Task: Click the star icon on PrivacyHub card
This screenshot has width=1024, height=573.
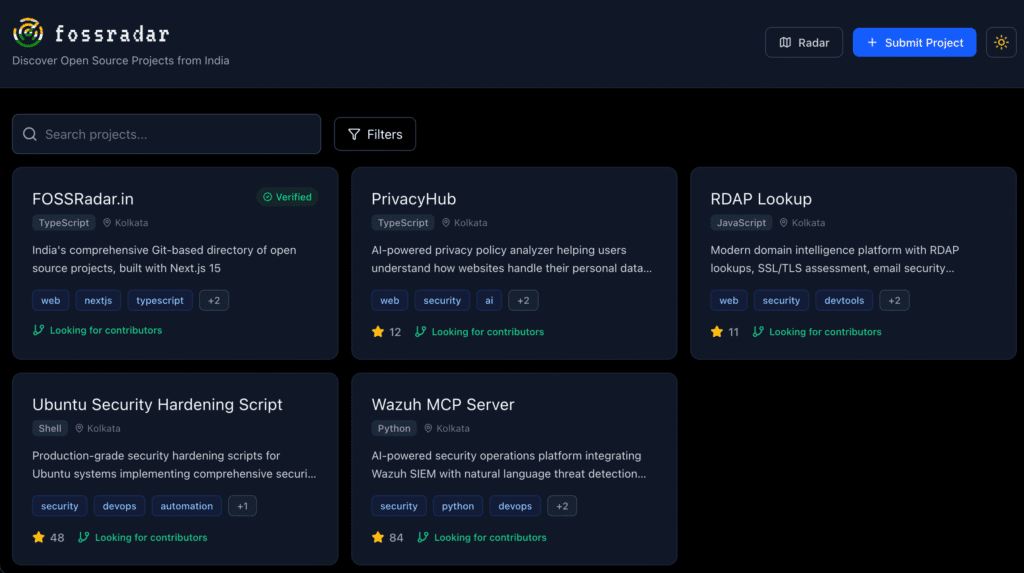Action: tap(378, 332)
